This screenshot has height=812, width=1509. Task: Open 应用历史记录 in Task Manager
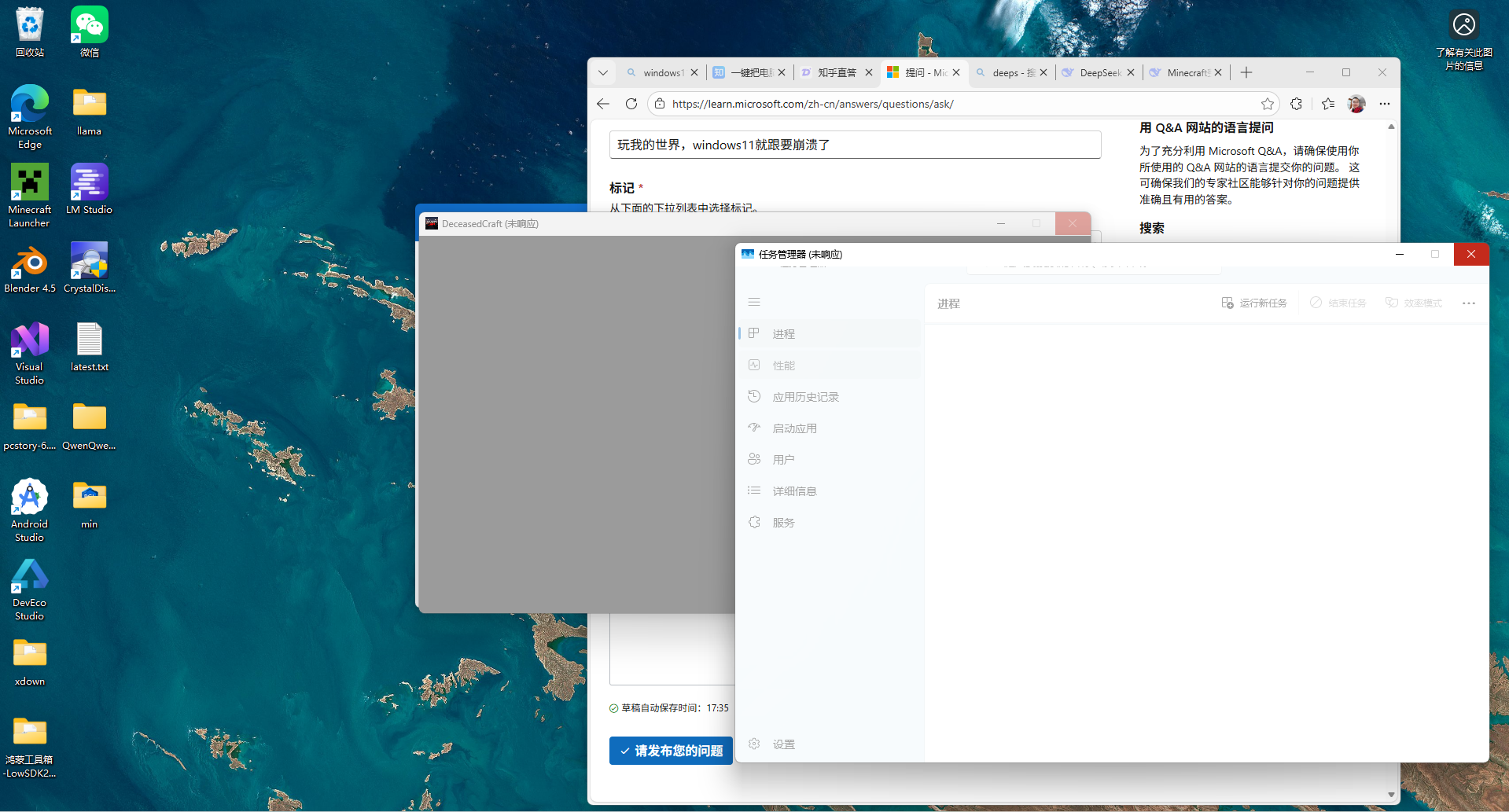click(x=804, y=396)
